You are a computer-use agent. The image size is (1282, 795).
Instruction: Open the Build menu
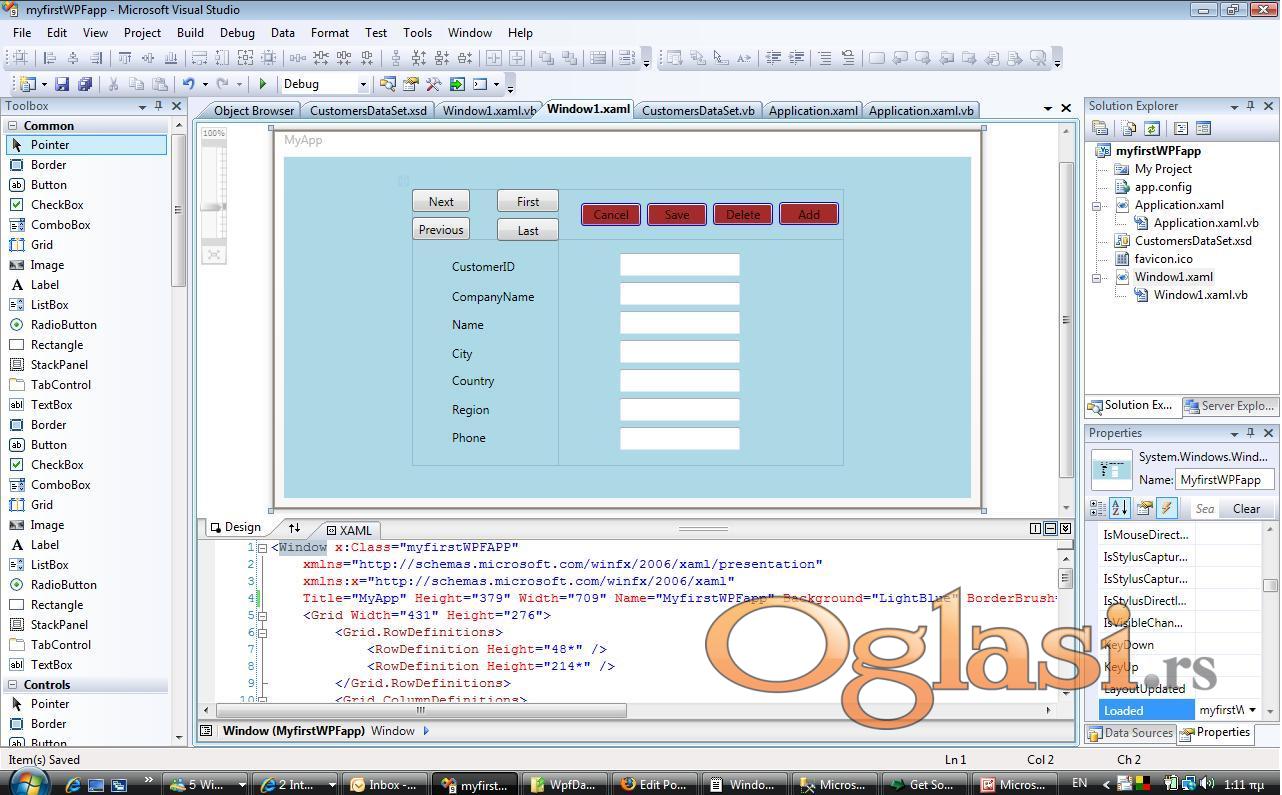(190, 33)
